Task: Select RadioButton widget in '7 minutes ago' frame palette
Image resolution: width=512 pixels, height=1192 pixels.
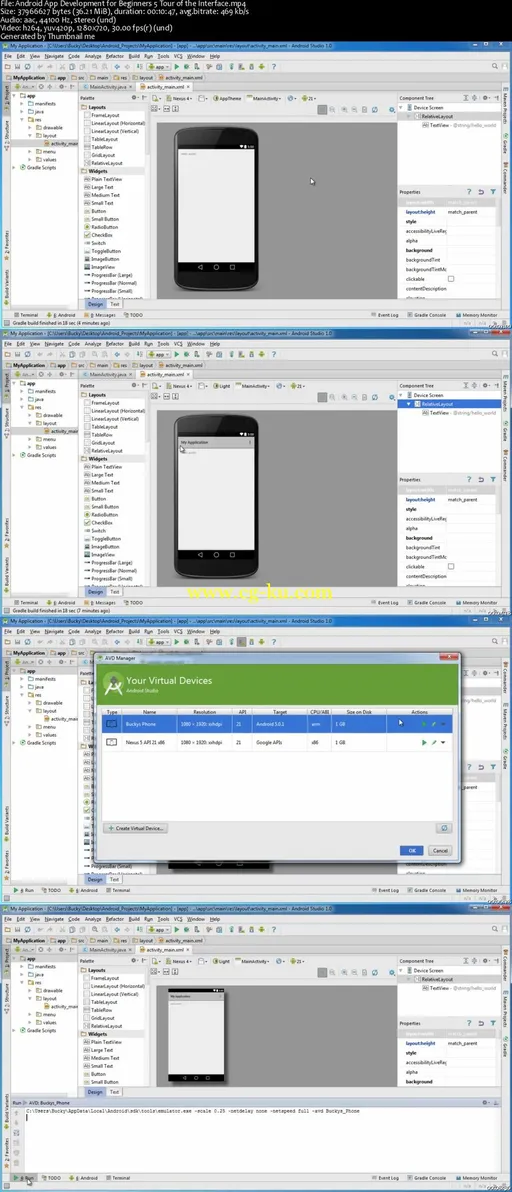Action: [100, 515]
